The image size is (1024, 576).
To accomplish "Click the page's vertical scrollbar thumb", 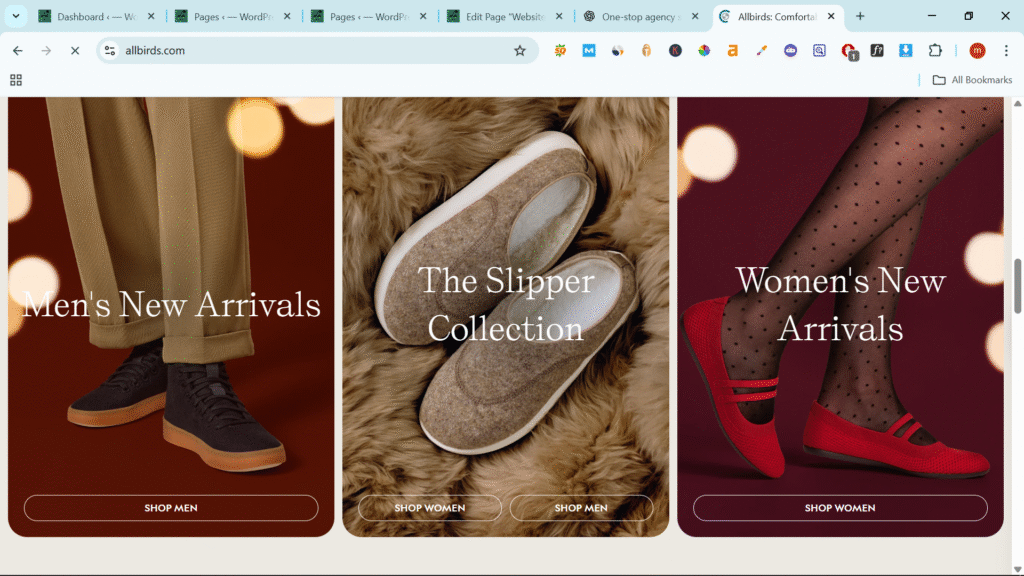I will pos(1018,286).
